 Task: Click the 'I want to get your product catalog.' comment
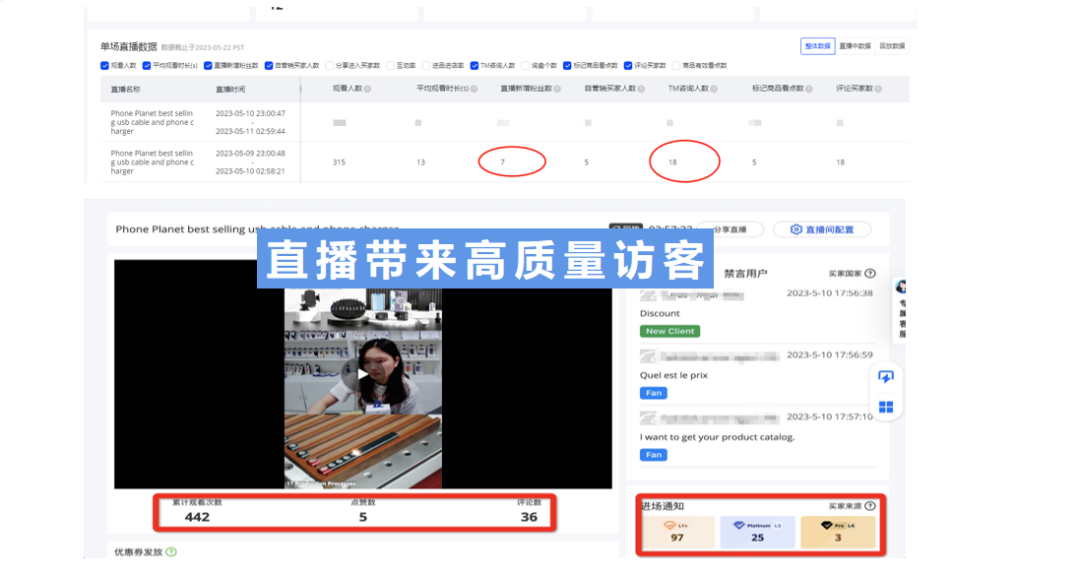[717, 437]
